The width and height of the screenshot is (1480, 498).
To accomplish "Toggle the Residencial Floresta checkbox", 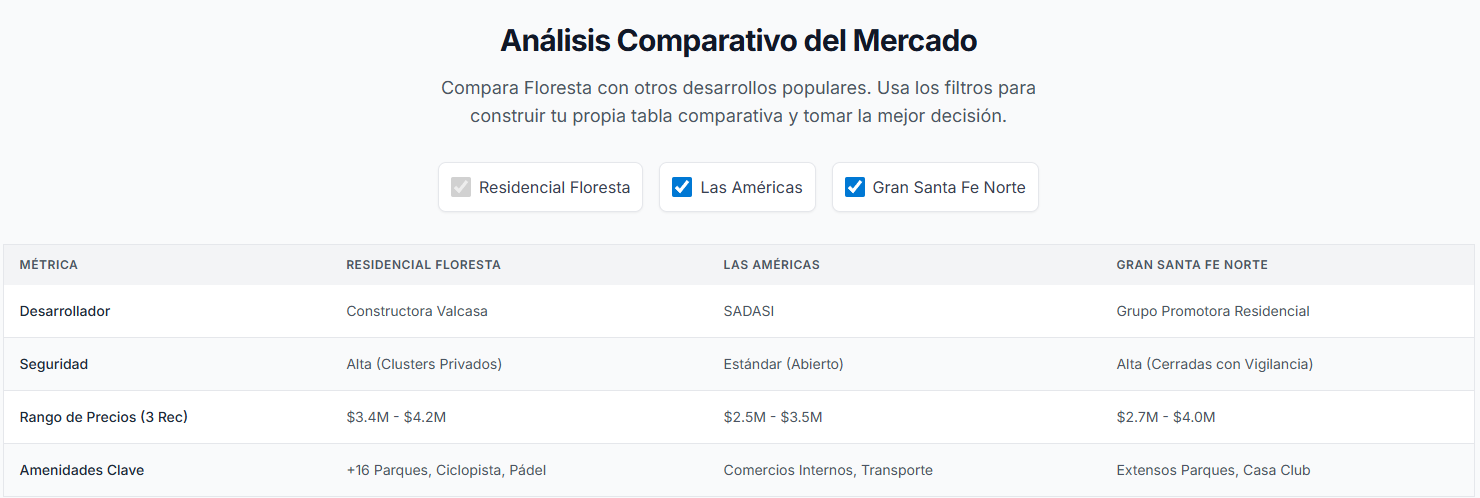I will point(461,187).
